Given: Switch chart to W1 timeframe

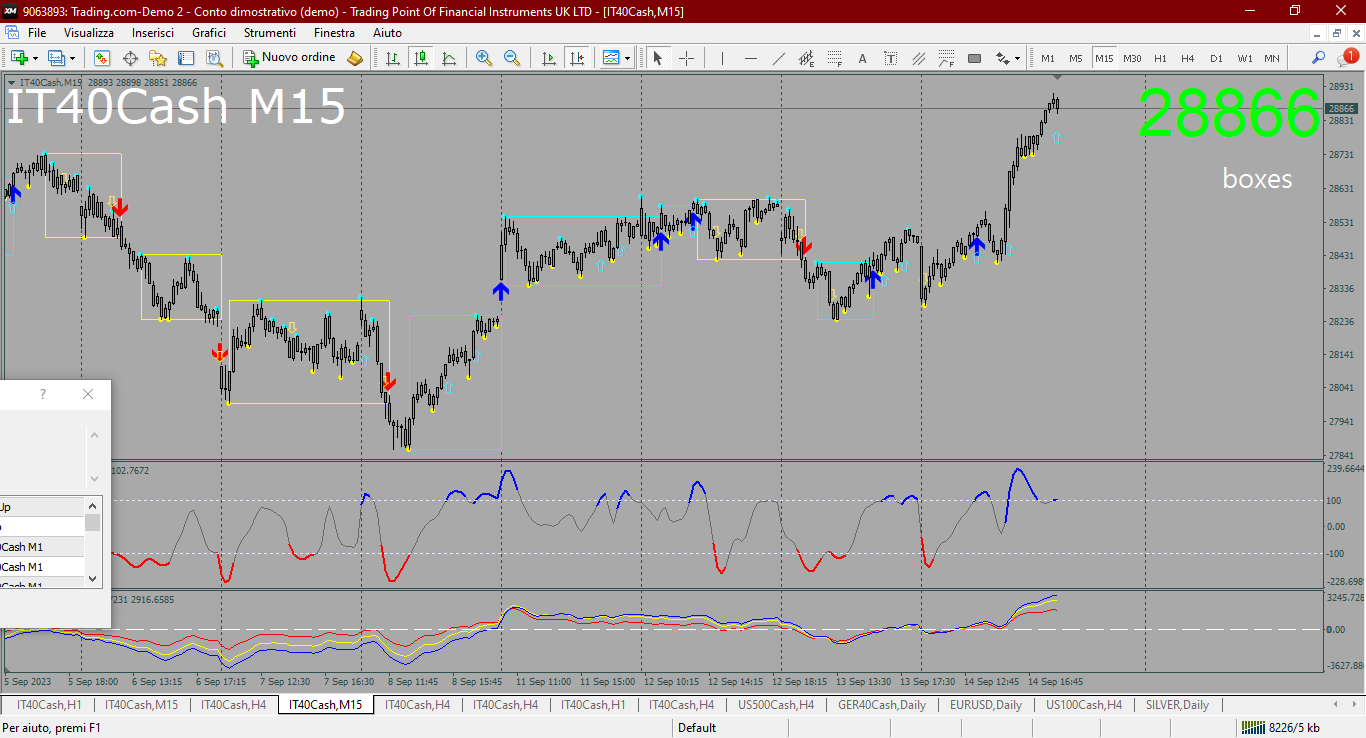Looking at the screenshot, I should point(1244,58).
